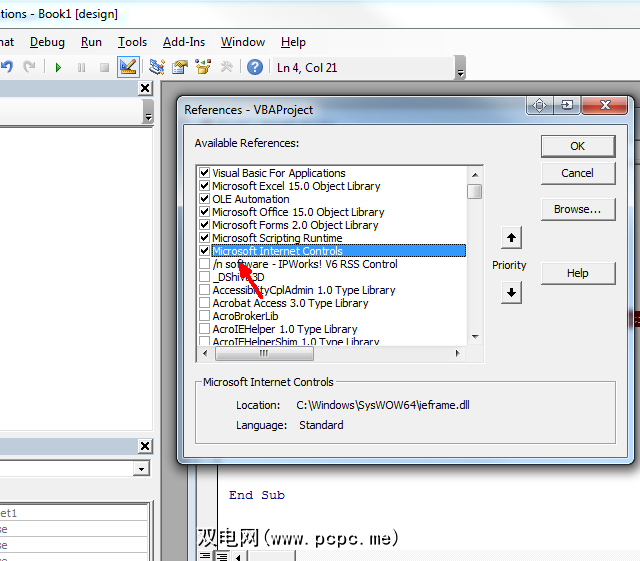This screenshot has height=561, width=640.
Task: Click horizontal scrollbar thumb of references list
Action: point(264,353)
